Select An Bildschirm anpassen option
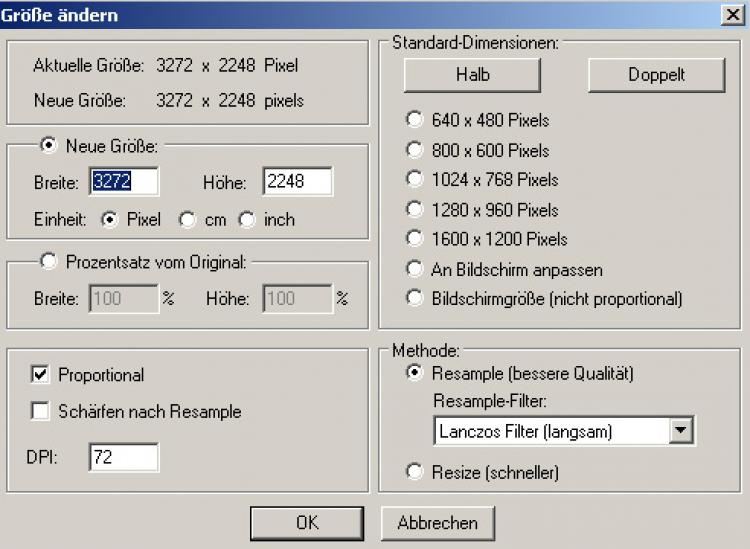750x549 pixels. coord(415,269)
